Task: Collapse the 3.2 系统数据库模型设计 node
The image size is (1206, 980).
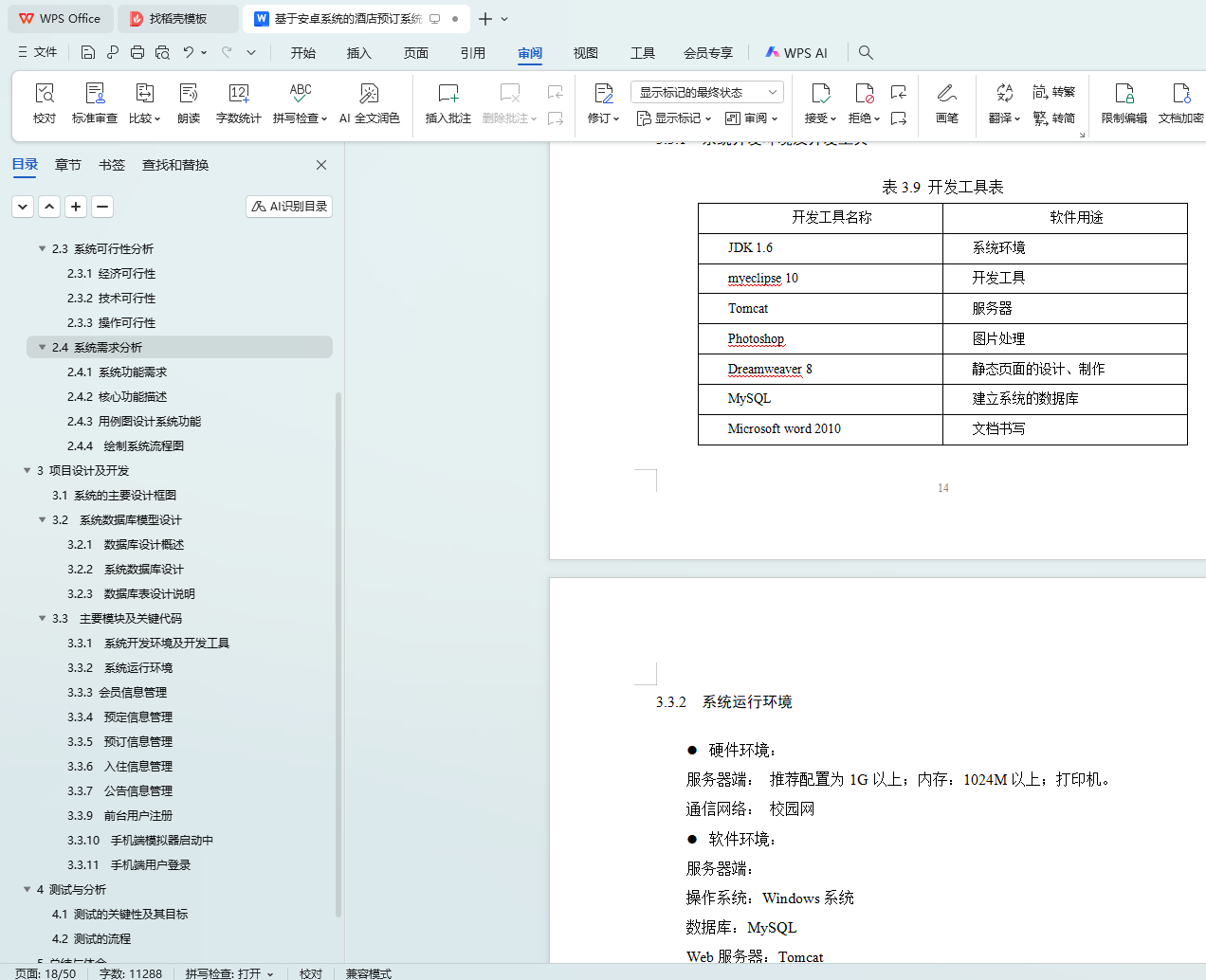Action: tap(42, 519)
